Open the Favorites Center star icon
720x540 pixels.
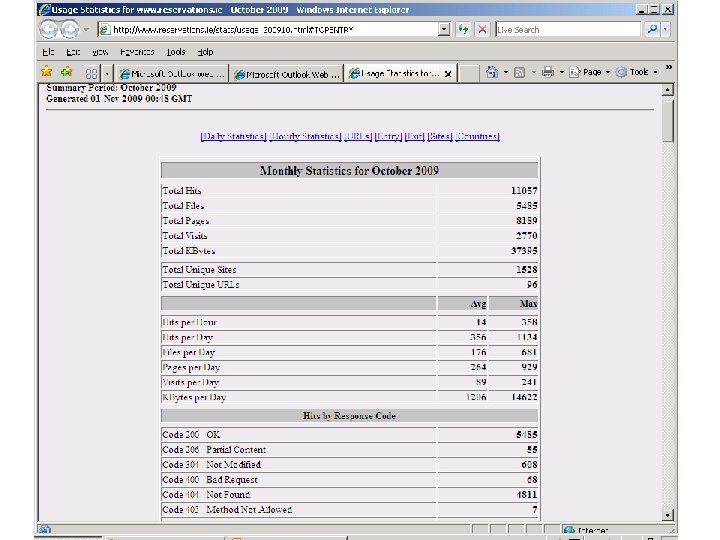[x=46, y=72]
